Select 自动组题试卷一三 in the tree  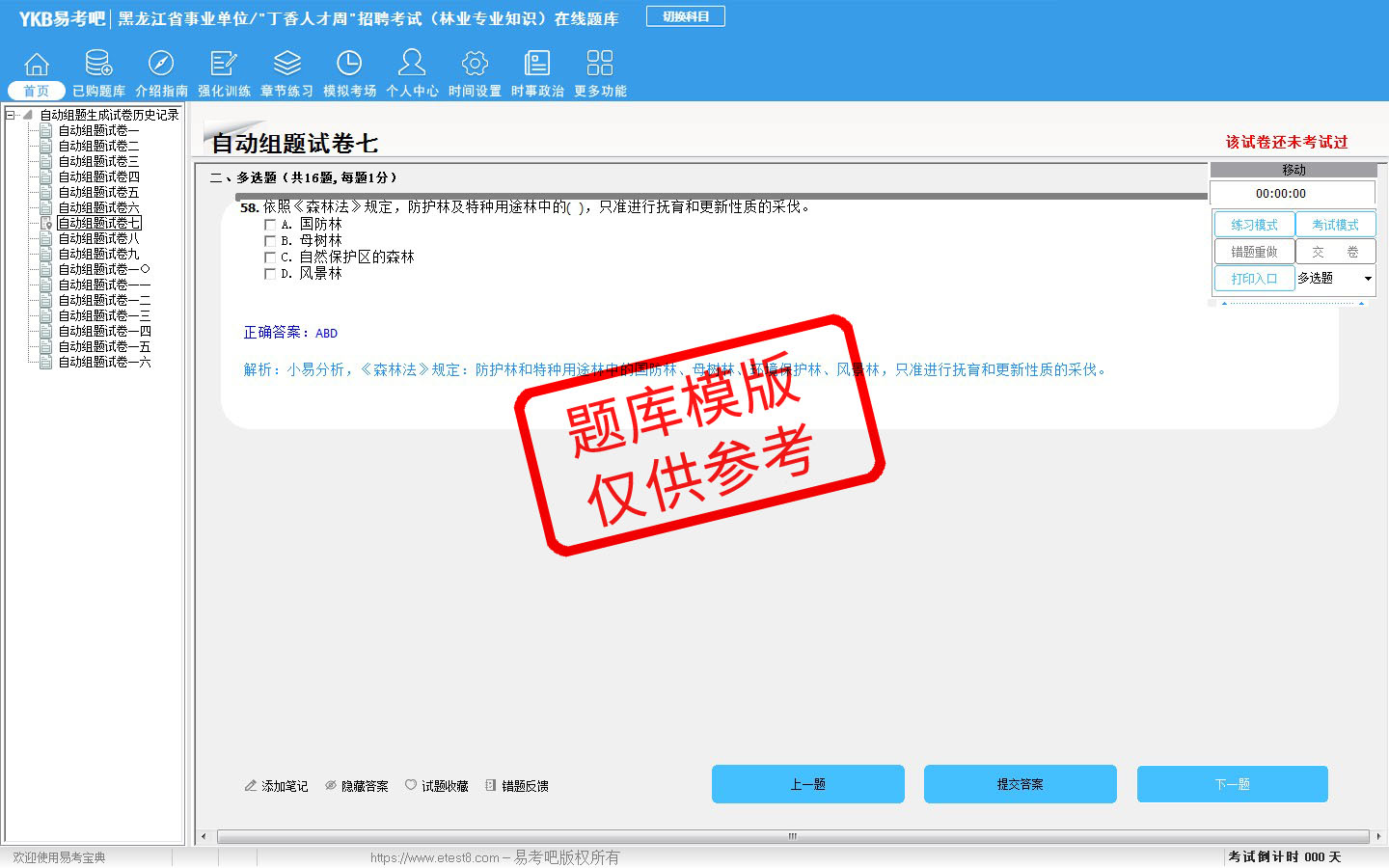(x=104, y=315)
